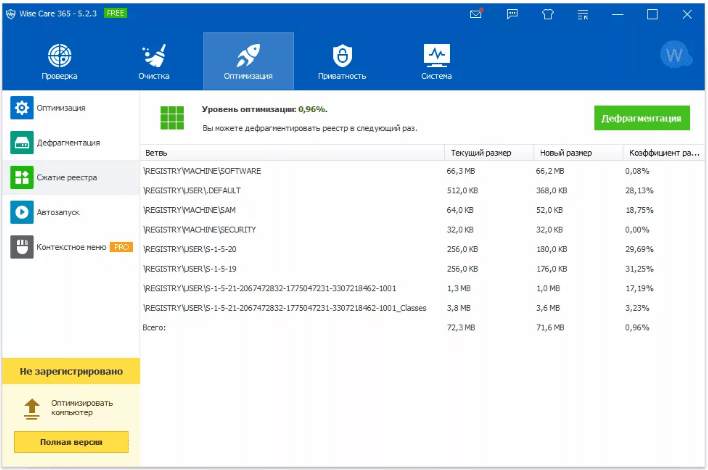
Task: Click the Ветвь column header
Action: click(x=292, y=153)
